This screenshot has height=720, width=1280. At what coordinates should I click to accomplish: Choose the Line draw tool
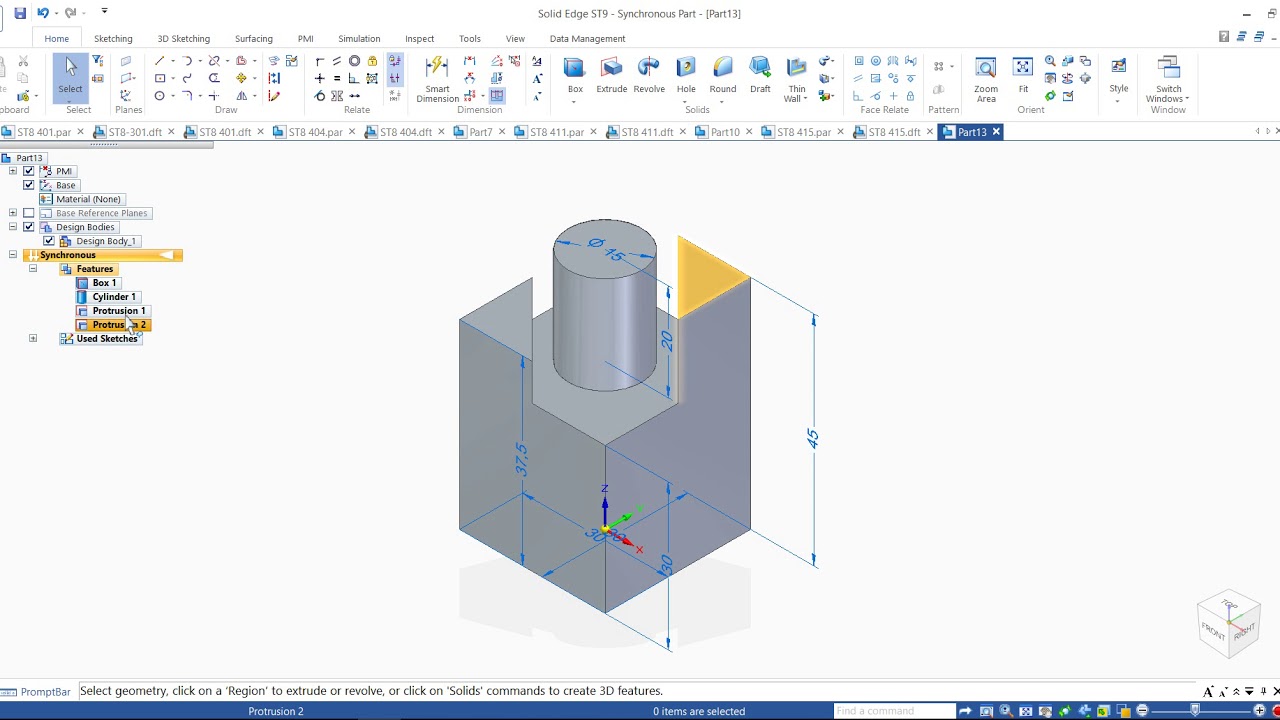(x=159, y=62)
